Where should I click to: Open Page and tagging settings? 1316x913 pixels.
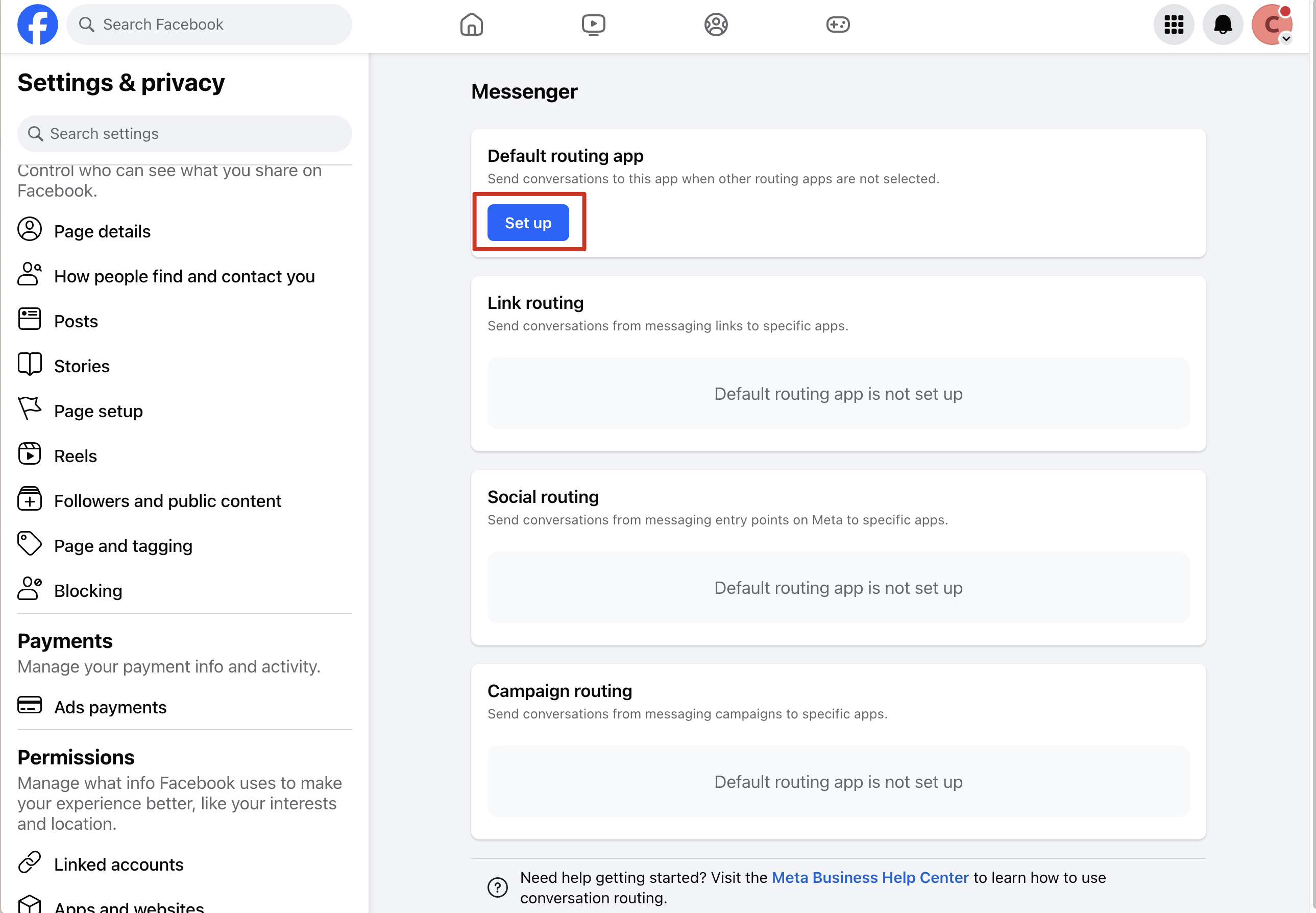point(185,546)
